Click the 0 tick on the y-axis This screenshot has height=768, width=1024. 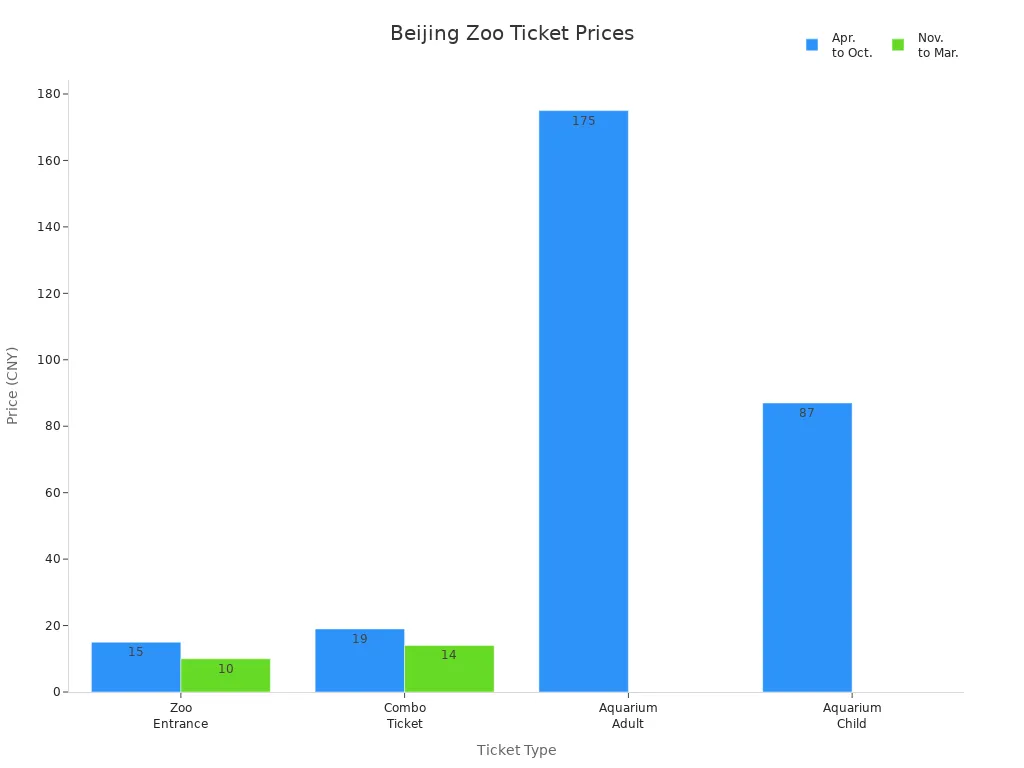click(x=57, y=692)
